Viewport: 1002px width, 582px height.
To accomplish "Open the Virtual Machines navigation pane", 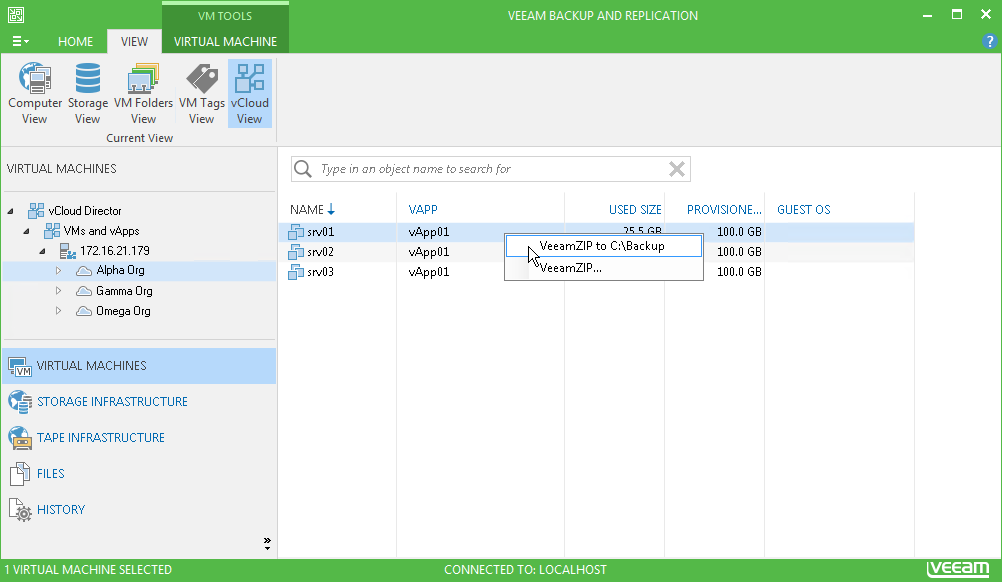I will pos(139,366).
